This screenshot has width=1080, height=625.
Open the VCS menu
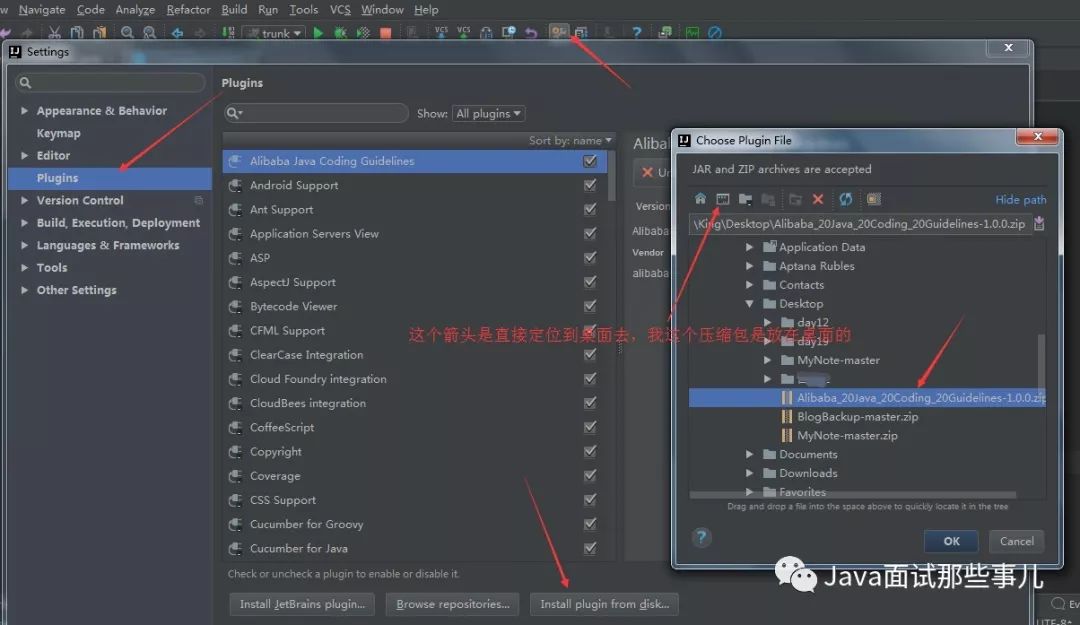(x=340, y=10)
